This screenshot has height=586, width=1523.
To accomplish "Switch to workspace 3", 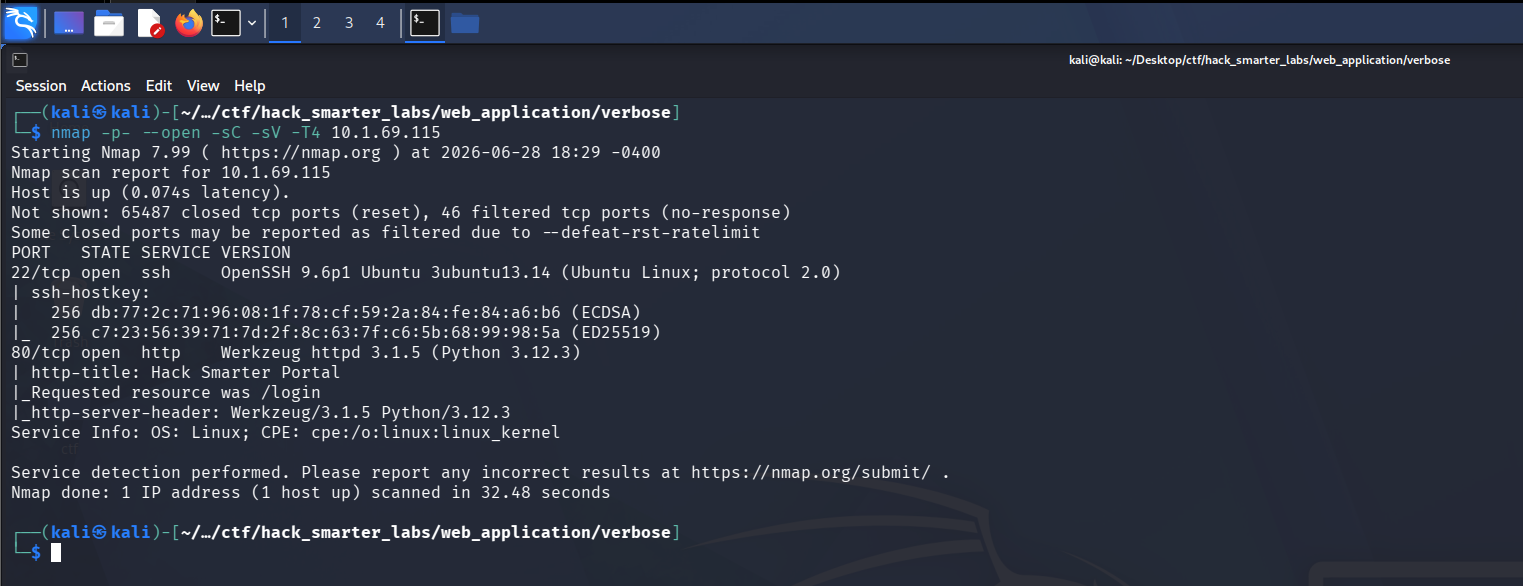I will (349, 22).
